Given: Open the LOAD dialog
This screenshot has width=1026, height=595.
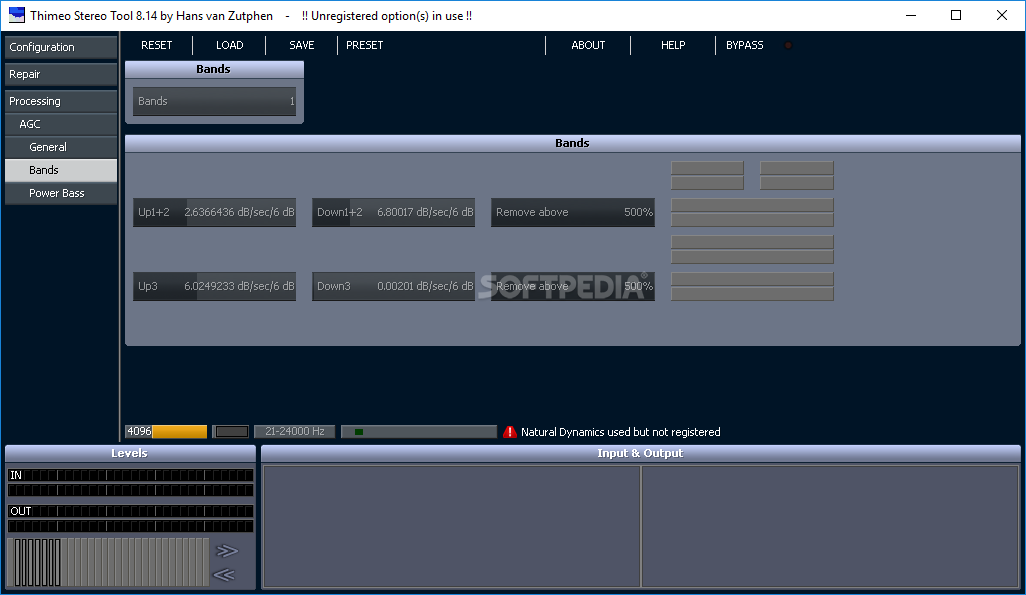Looking at the screenshot, I should [230, 45].
